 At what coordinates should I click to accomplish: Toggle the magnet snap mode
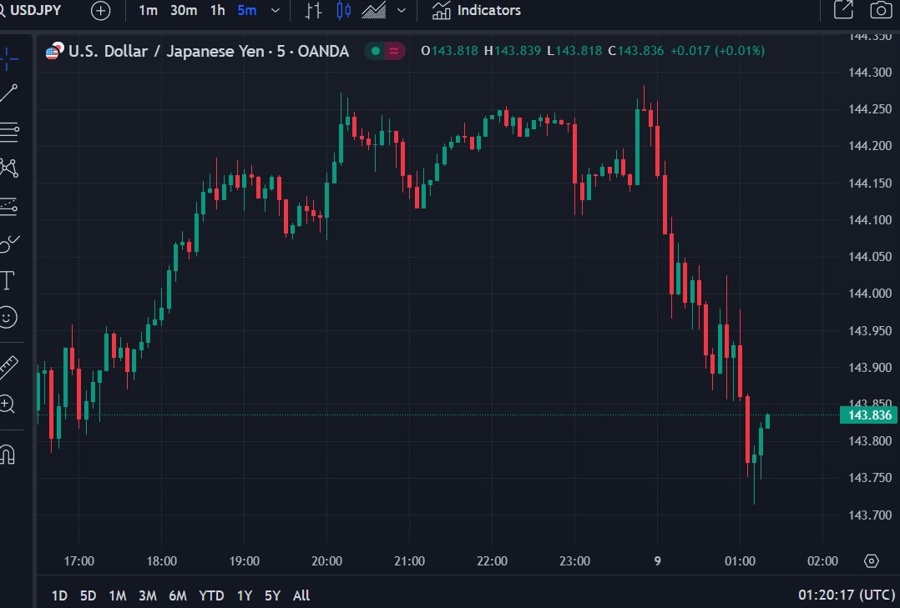click(8, 454)
